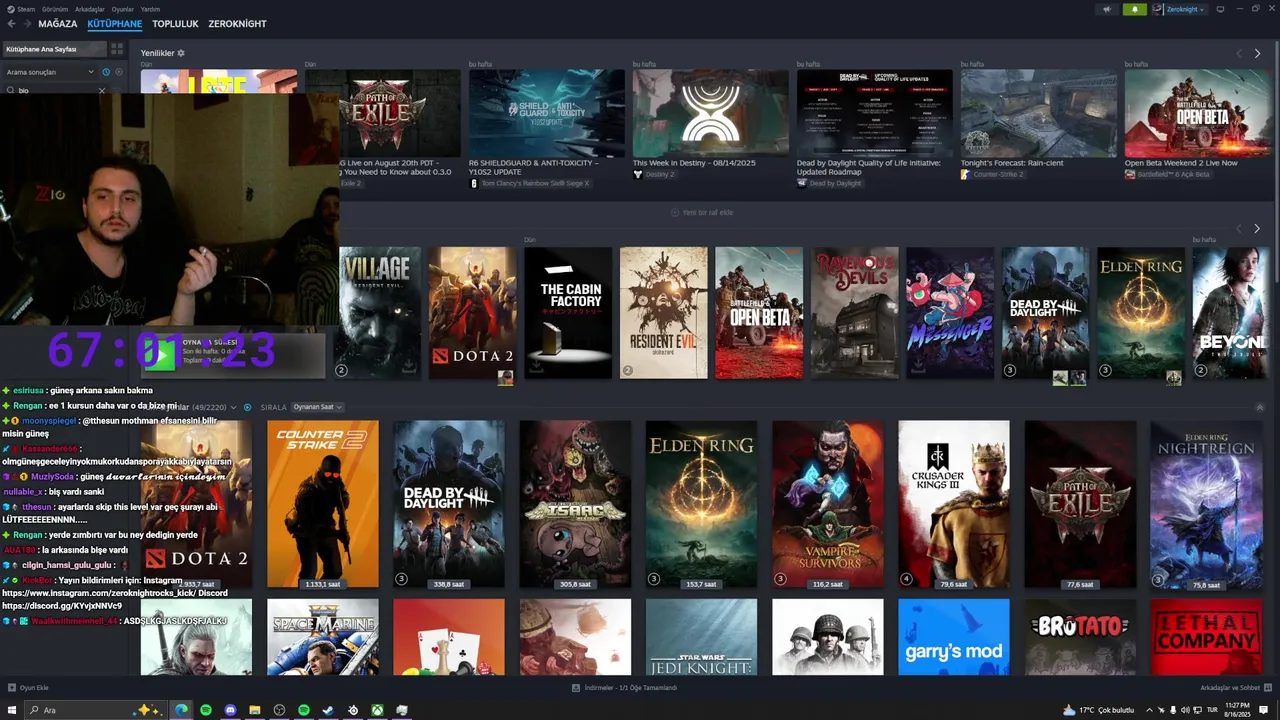The height and width of the screenshot is (720, 1280).
Task: Select Elden Ring Nightreign cover
Action: (x=1206, y=504)
